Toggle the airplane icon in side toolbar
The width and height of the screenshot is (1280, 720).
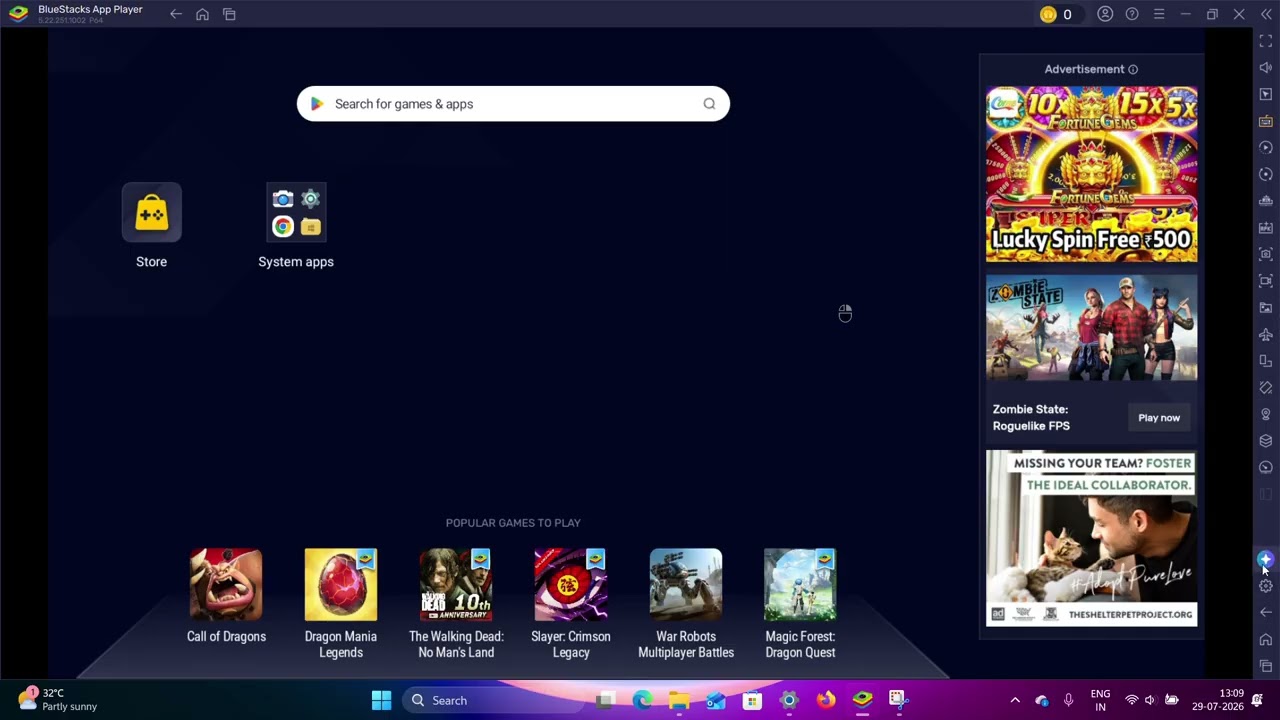pos(1266,334)
